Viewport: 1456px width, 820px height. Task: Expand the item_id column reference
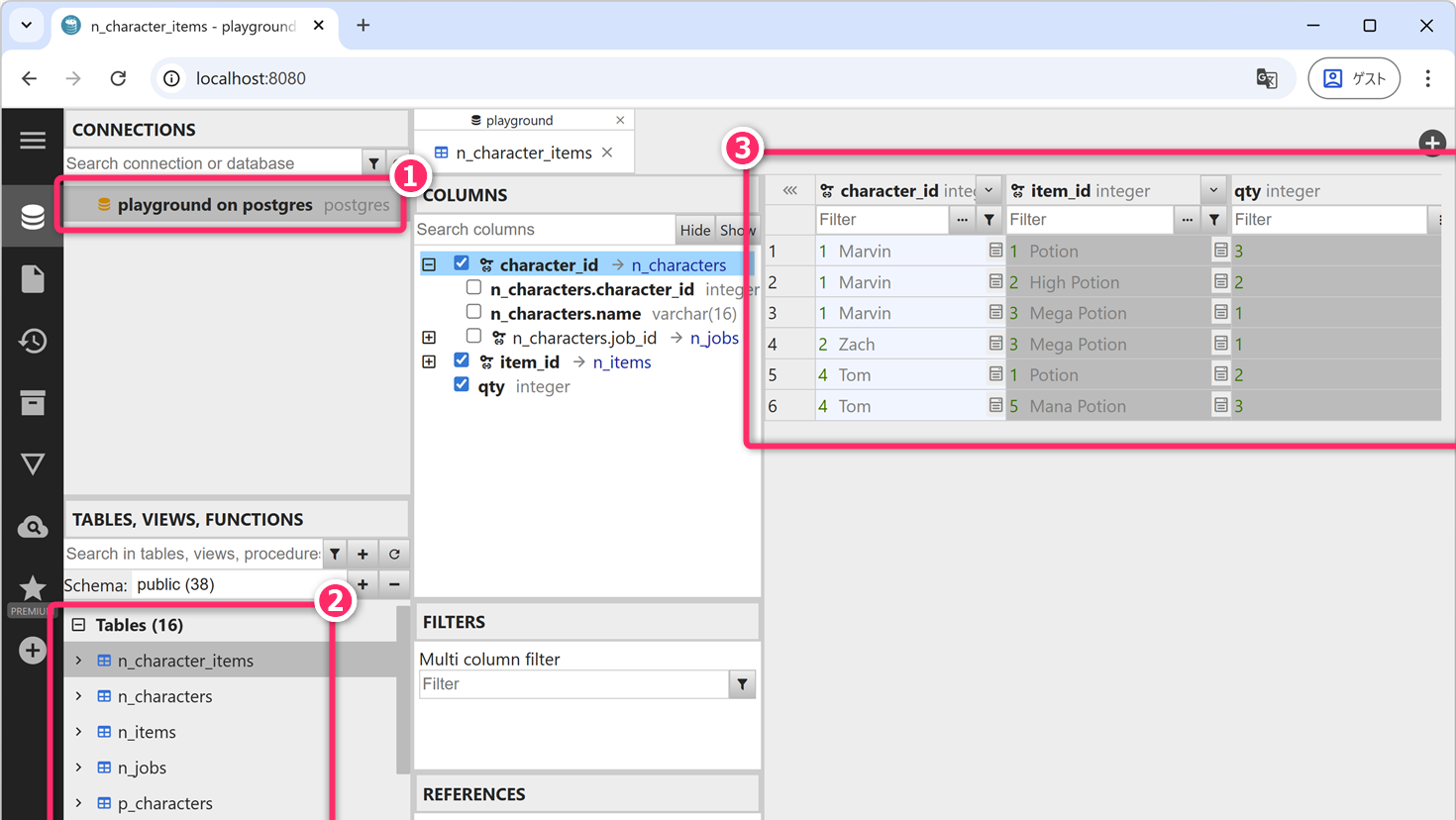tap(429, 361)
